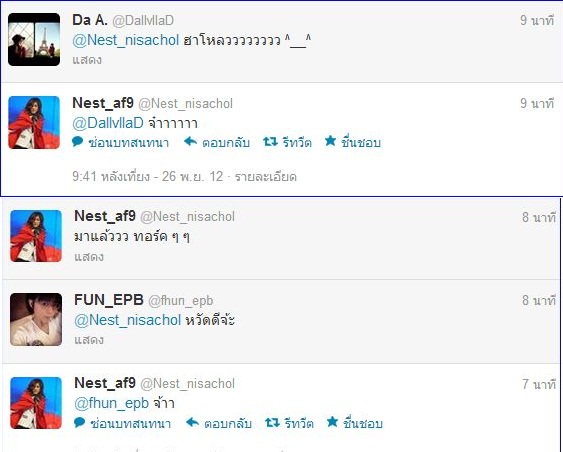Image resolution: width=563 pixels, height=452 pixels.
Task: Click the conversation bubble icon under the @DallvllaD reply
Action: (x=78, y=142)
